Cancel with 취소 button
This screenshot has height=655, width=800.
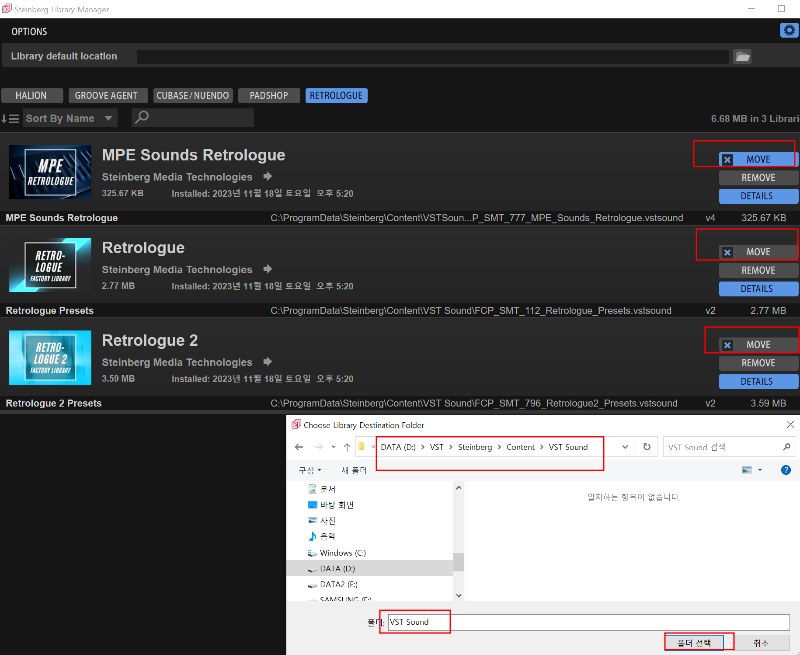(760, 643)
